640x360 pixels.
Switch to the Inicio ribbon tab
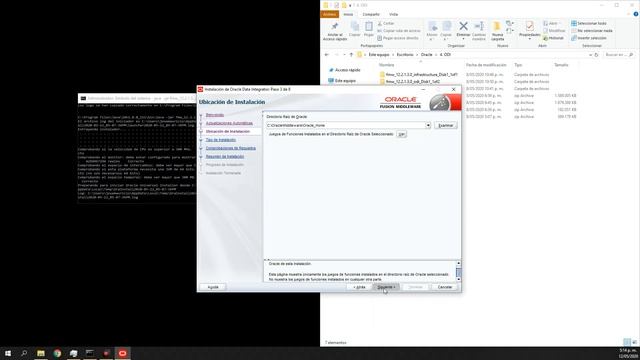pyautogui.click(x=348, y=14)
